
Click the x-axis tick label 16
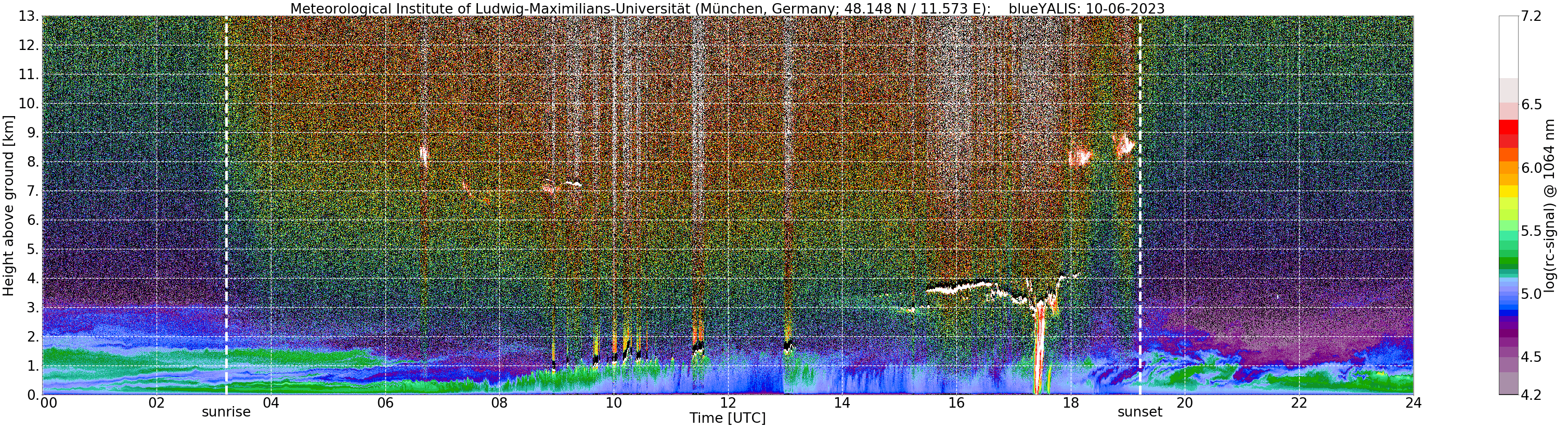(x=956, y=403)
